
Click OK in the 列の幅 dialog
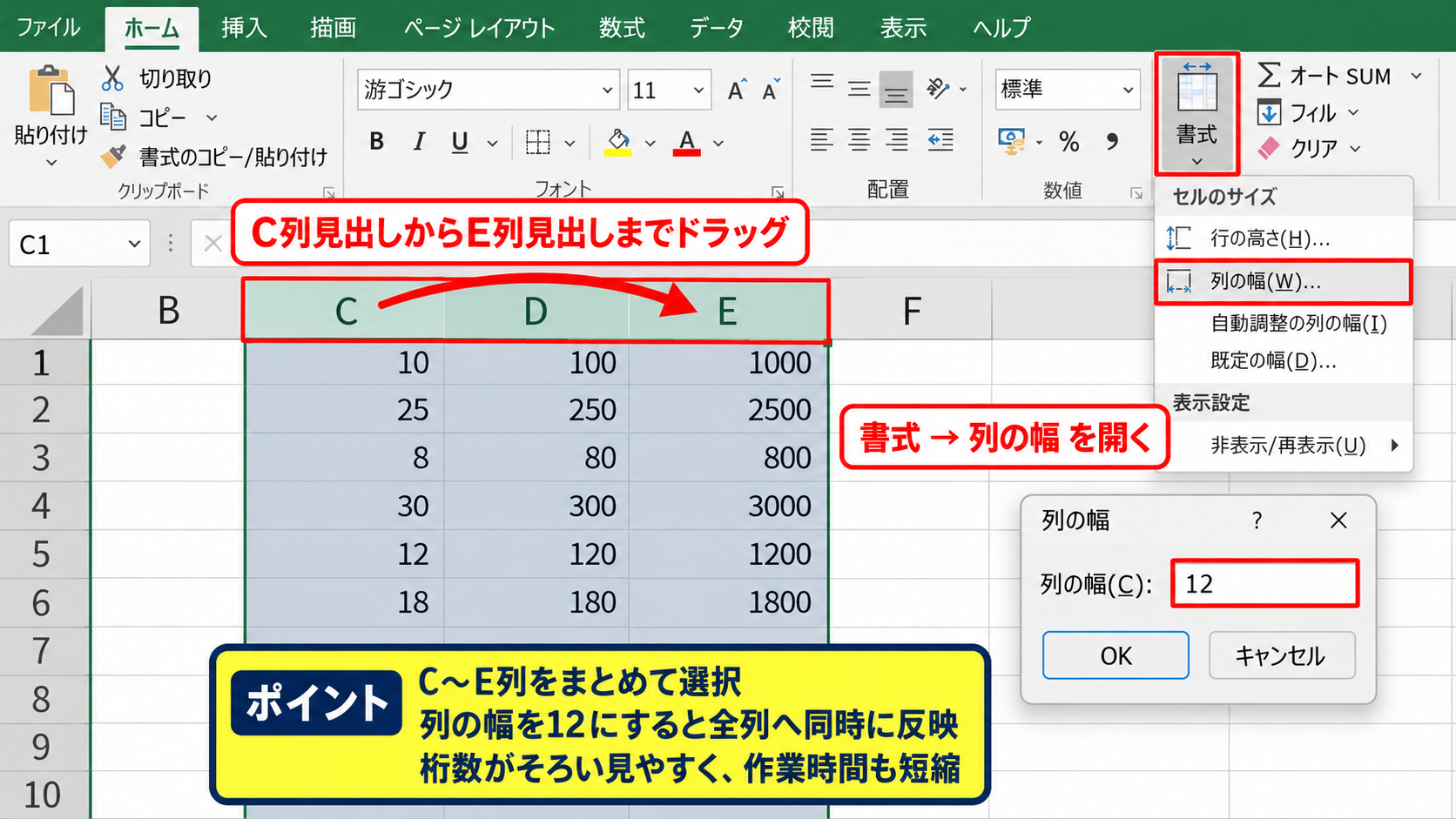pos(1116,655)
